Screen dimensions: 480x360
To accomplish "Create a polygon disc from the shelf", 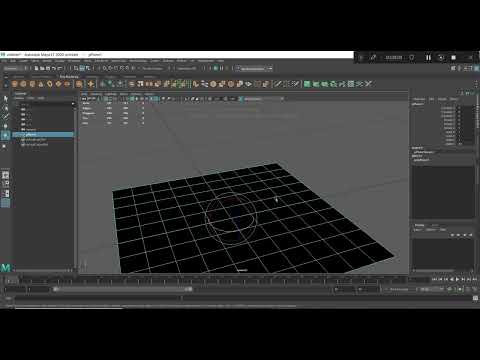I will click(x=67, y=84).
